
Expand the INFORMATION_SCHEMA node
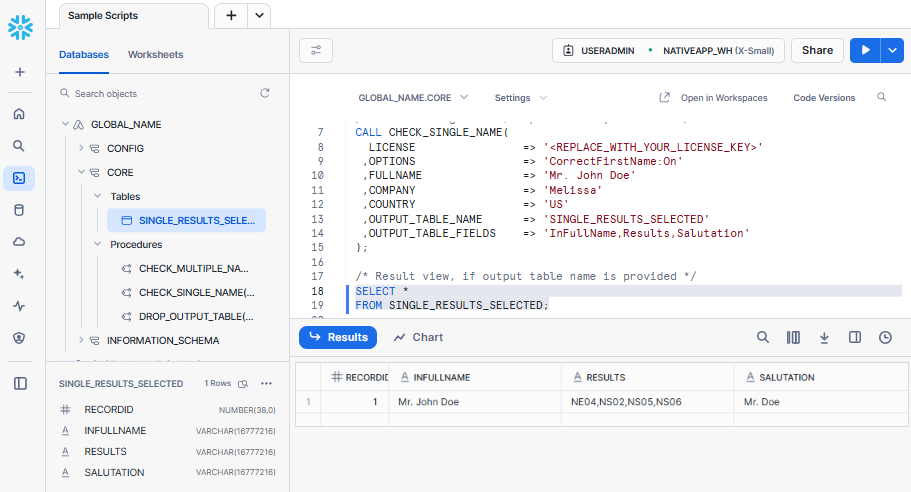[81, 340]
